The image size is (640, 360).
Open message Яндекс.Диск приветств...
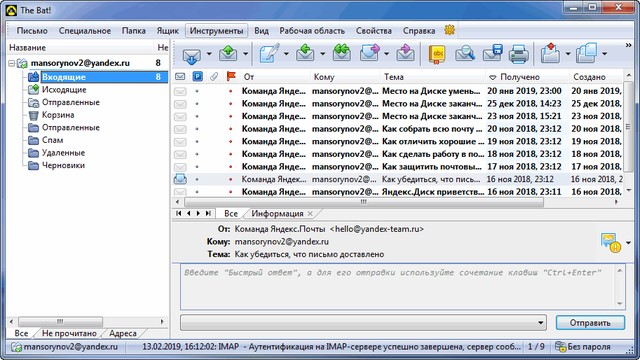(433, 192)
